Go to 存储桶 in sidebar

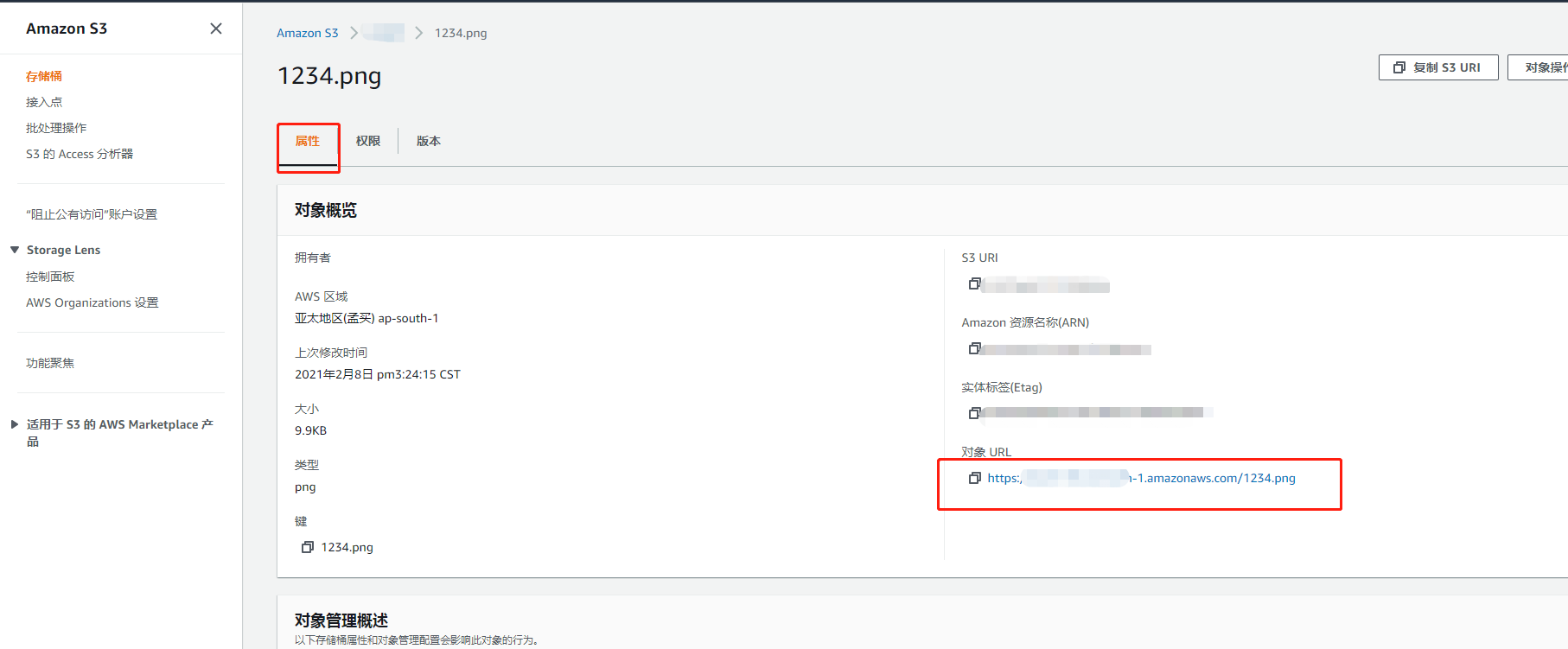[44, 76]
